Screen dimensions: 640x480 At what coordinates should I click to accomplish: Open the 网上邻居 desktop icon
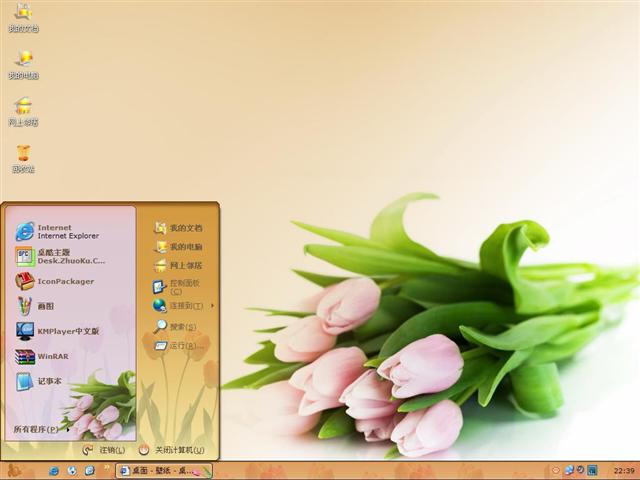tap(24, 111)
